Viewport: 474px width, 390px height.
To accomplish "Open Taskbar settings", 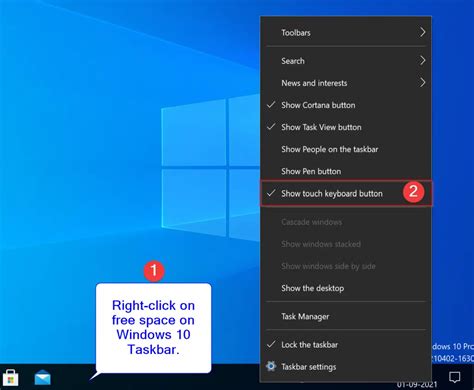I will [x=346, y=366].
